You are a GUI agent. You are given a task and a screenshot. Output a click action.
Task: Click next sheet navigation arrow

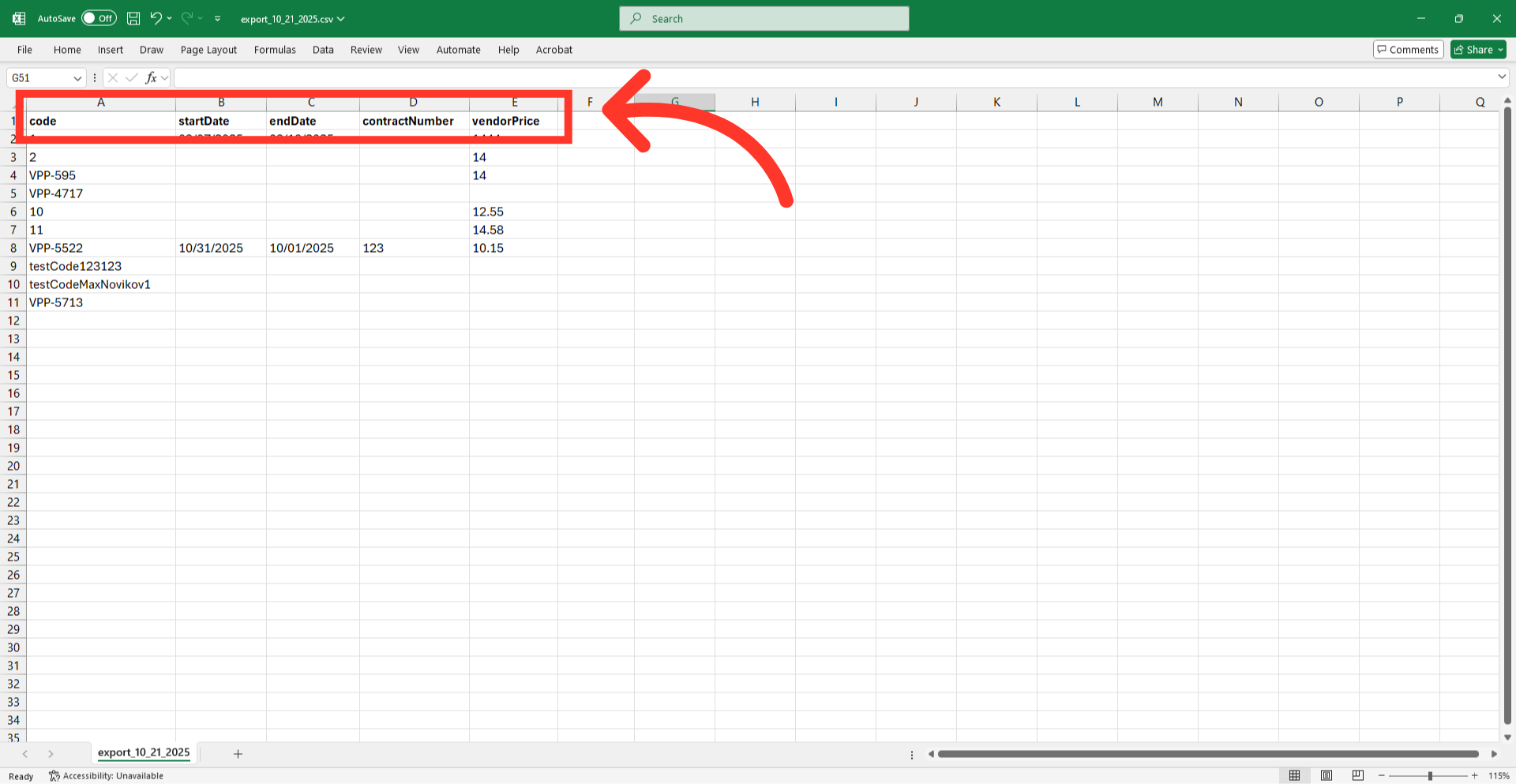[51, 754]
